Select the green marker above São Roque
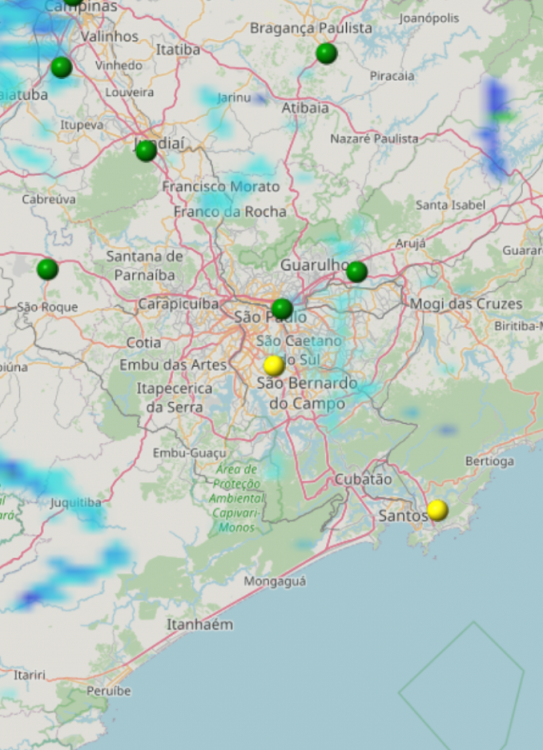Viewport: 543px width, 750px height. coord(47,269)
